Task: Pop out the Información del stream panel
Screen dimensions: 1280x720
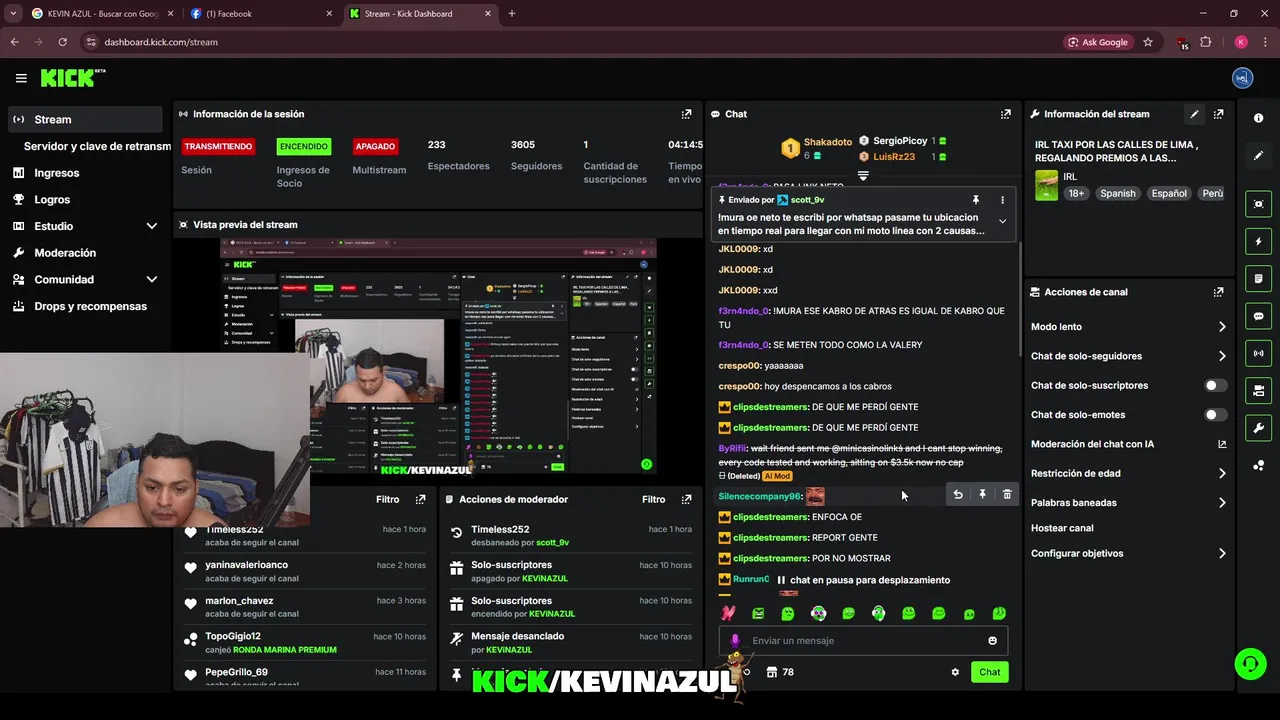Action: [1218, 114]
